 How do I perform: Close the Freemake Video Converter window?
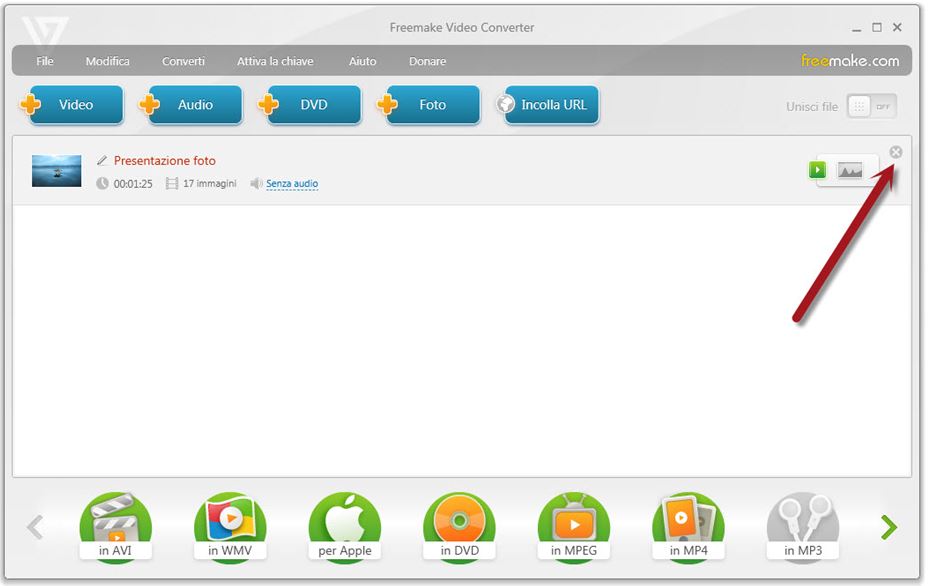pos(897,27)
